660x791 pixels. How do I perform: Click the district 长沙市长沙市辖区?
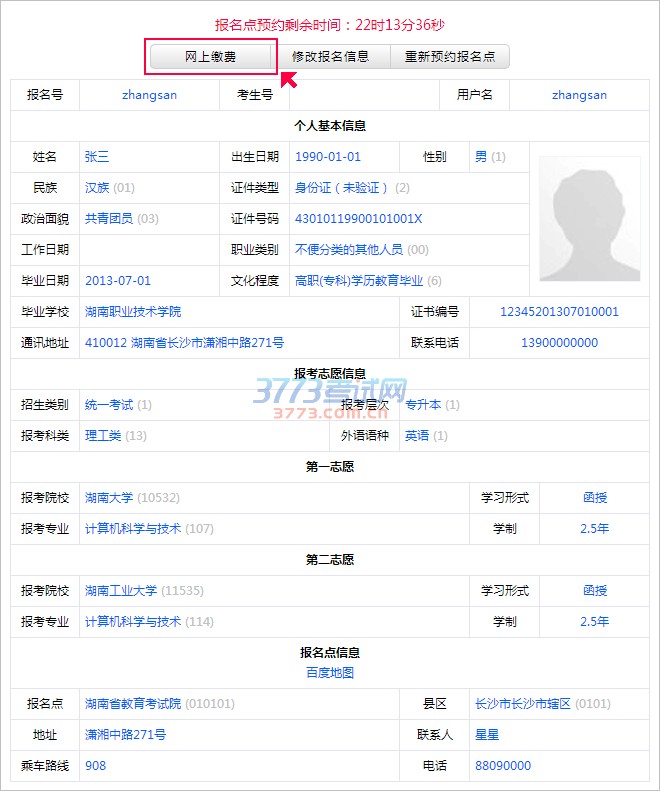pyautogui.click(x=522, y=704)
